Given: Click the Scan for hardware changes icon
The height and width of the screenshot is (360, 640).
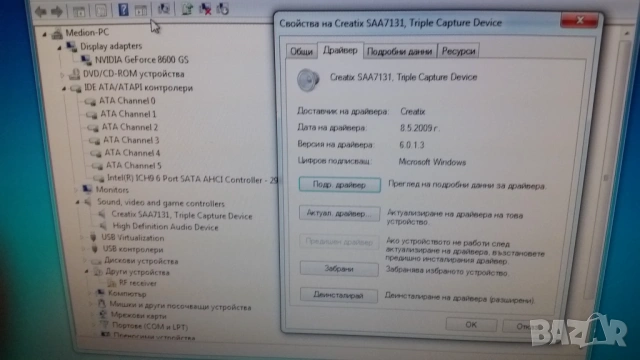Looking at the screenshot, I should pos(164,8).
